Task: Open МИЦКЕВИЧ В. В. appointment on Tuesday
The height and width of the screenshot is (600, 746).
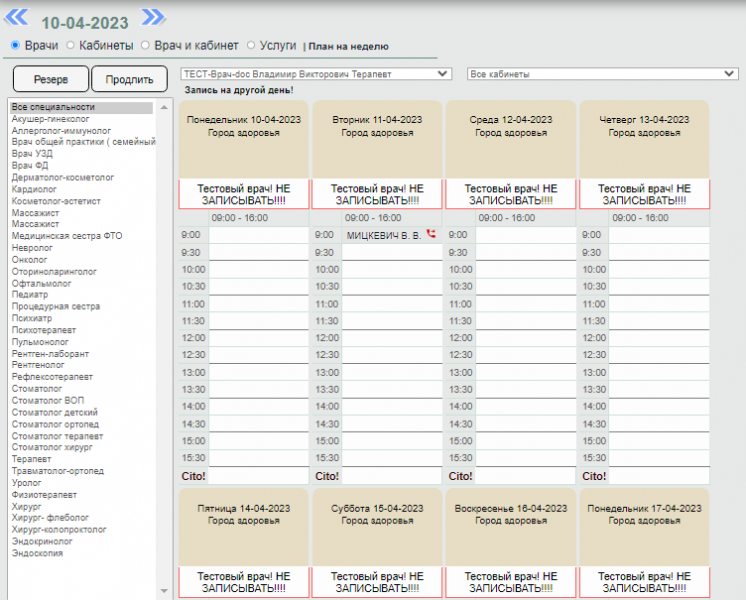Action: [383, 235]
